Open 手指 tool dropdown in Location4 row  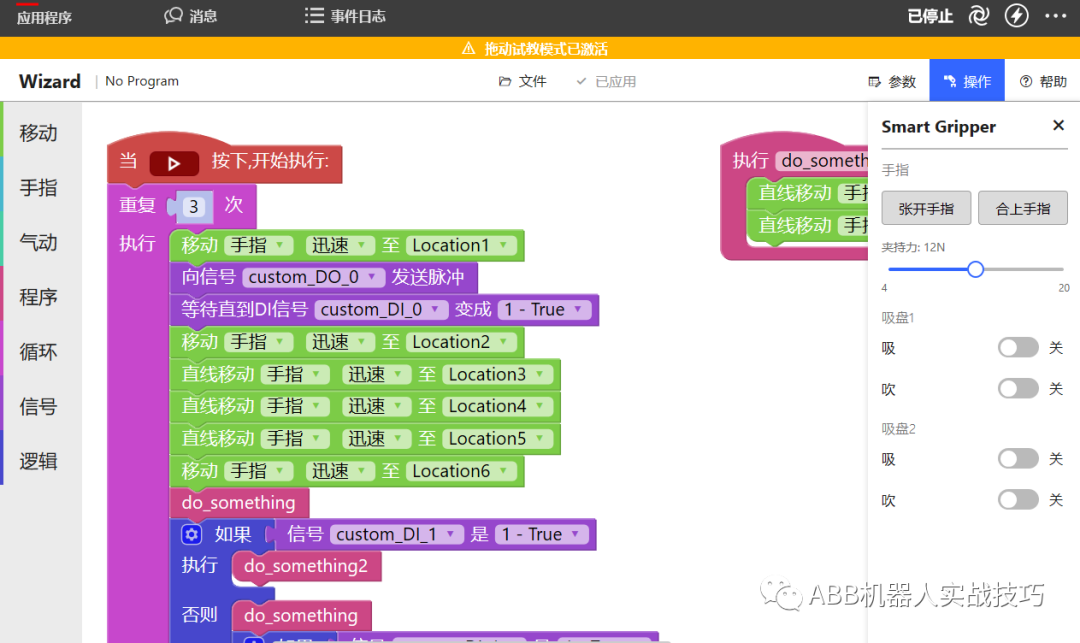point(295,407)
